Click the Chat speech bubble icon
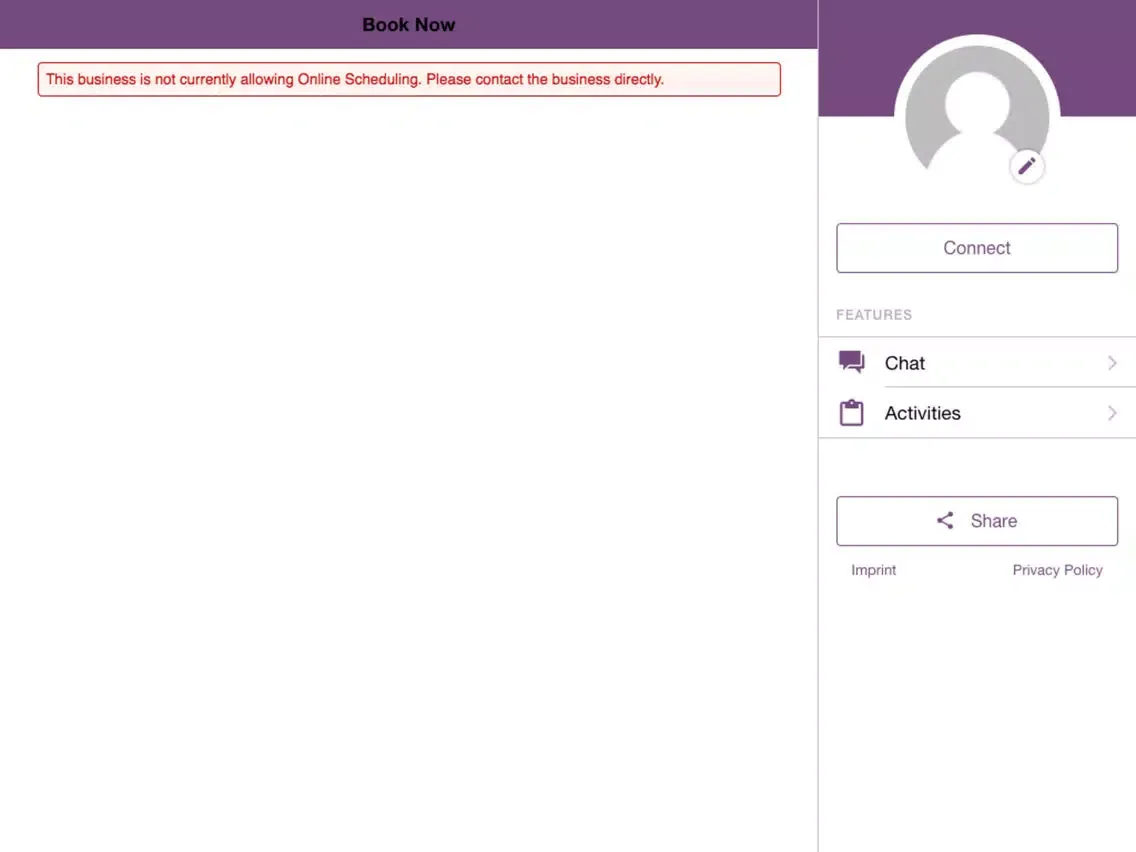This screenshot has width=1136, height=852. pos(851,362)
